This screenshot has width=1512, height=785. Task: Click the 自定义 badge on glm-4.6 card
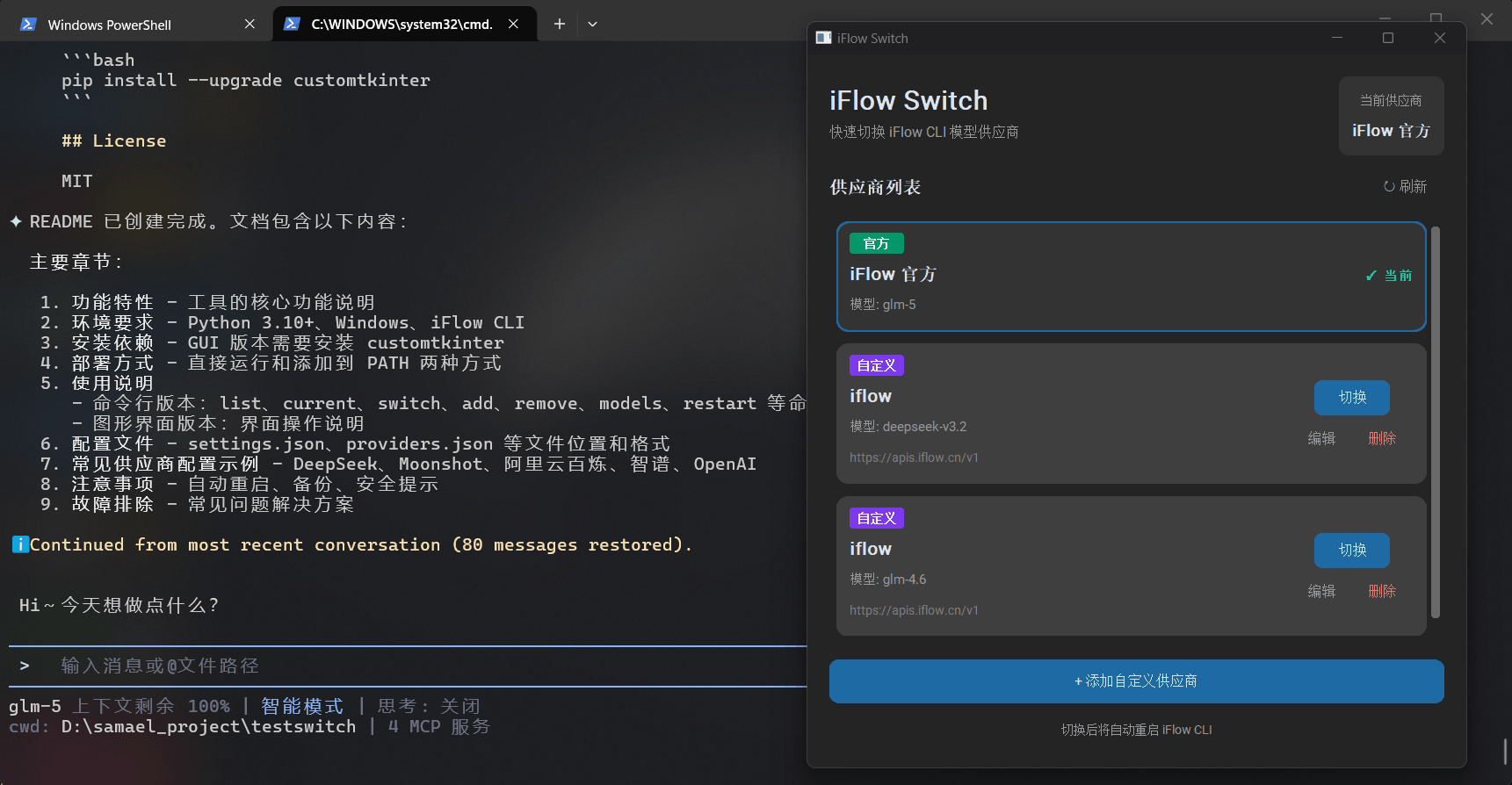click(x=876, y=518)
